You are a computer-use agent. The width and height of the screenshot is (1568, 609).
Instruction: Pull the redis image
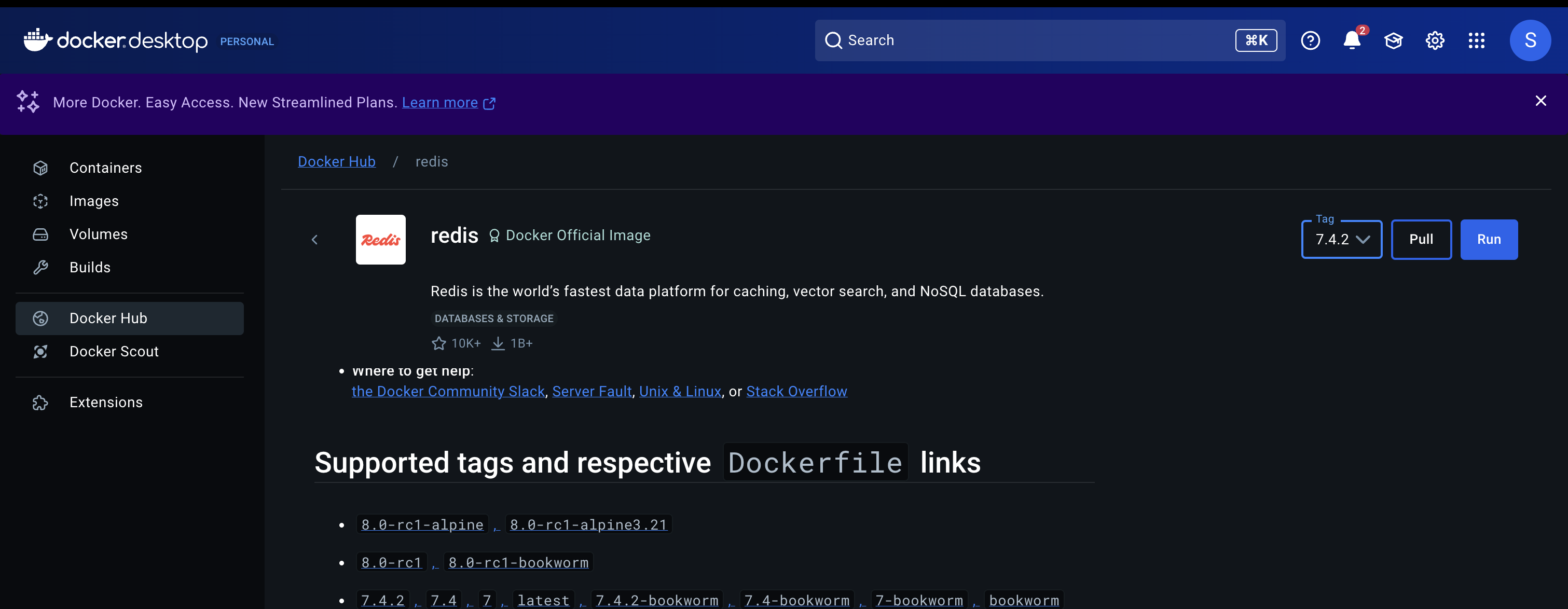(1421, 240)
